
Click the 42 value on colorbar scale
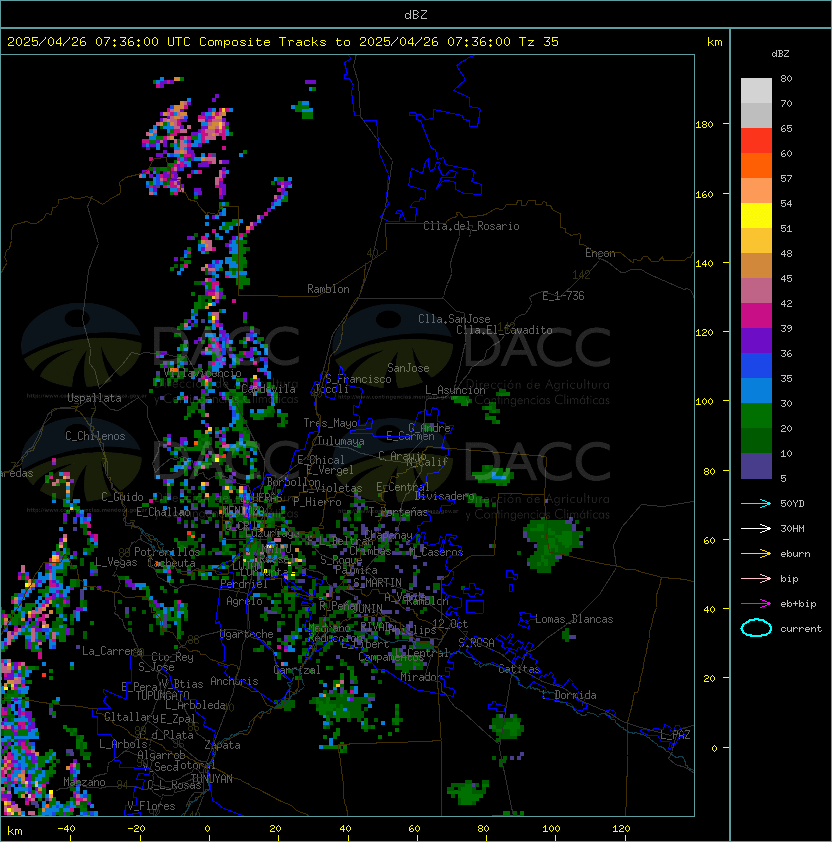[786, 303]
